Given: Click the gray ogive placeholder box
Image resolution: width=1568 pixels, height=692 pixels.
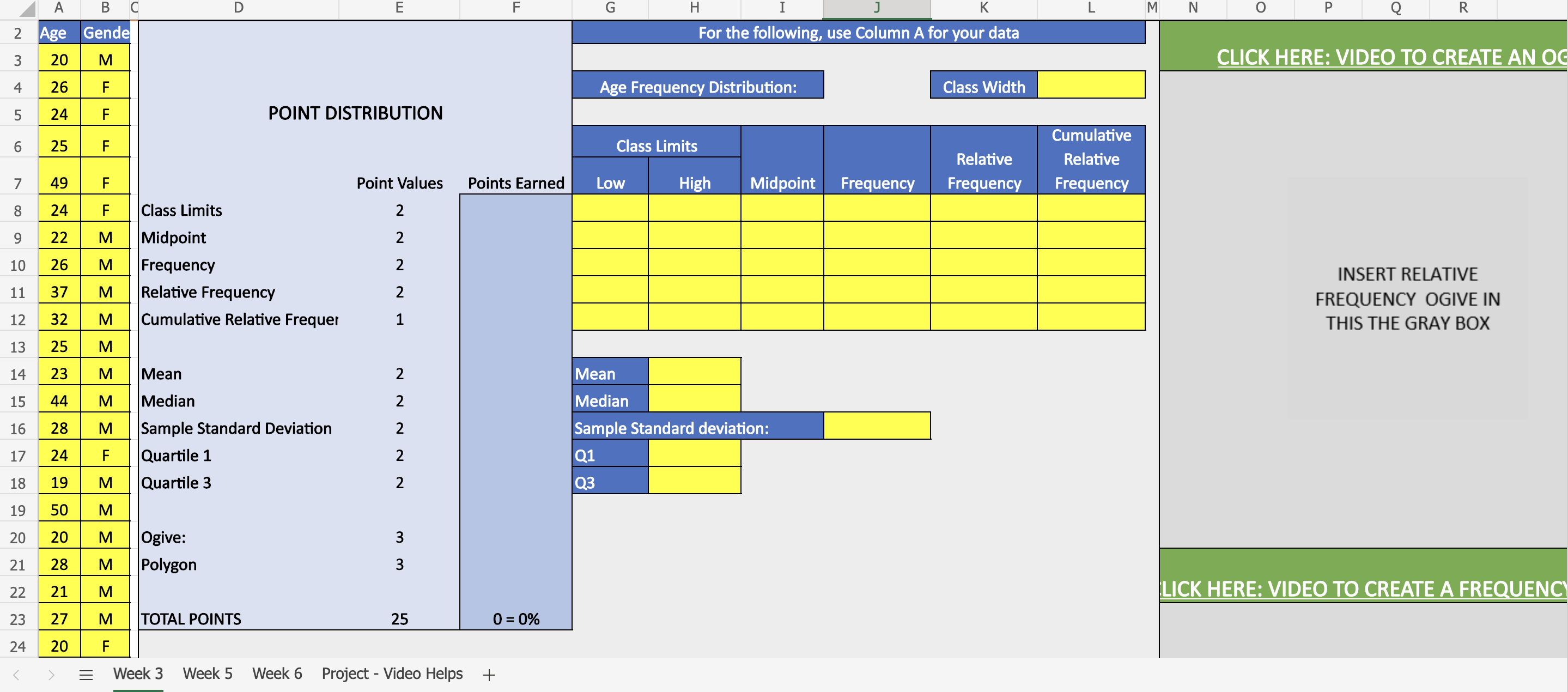Looking at the screenshot, I should click(x=1406, y=298).
